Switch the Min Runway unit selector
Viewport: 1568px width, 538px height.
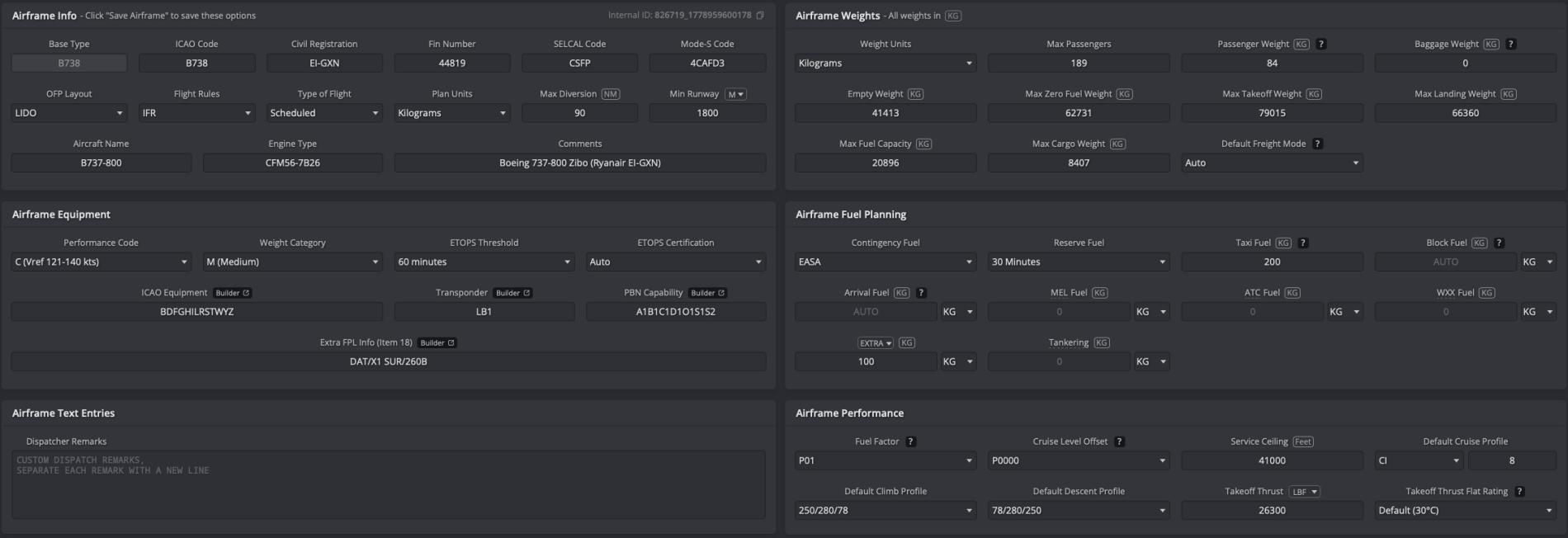735,94
